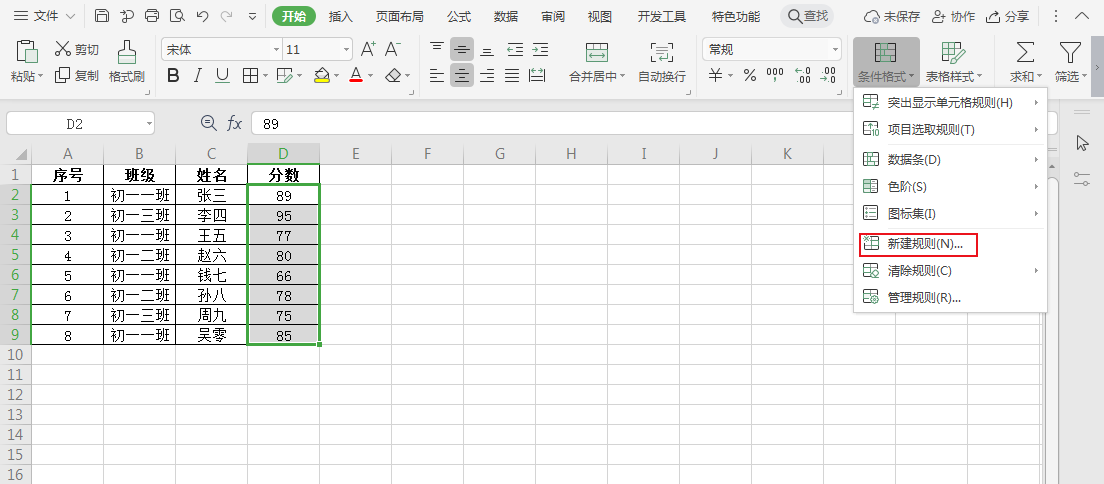Toggle align text left
The width and height of the screenshot is (1104, 484).
(437, 75)
